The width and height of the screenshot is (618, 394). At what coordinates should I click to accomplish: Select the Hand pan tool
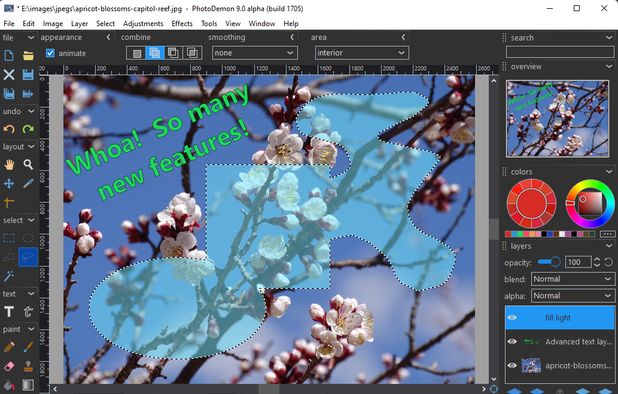pyautogui.click(x=9, y=164)
